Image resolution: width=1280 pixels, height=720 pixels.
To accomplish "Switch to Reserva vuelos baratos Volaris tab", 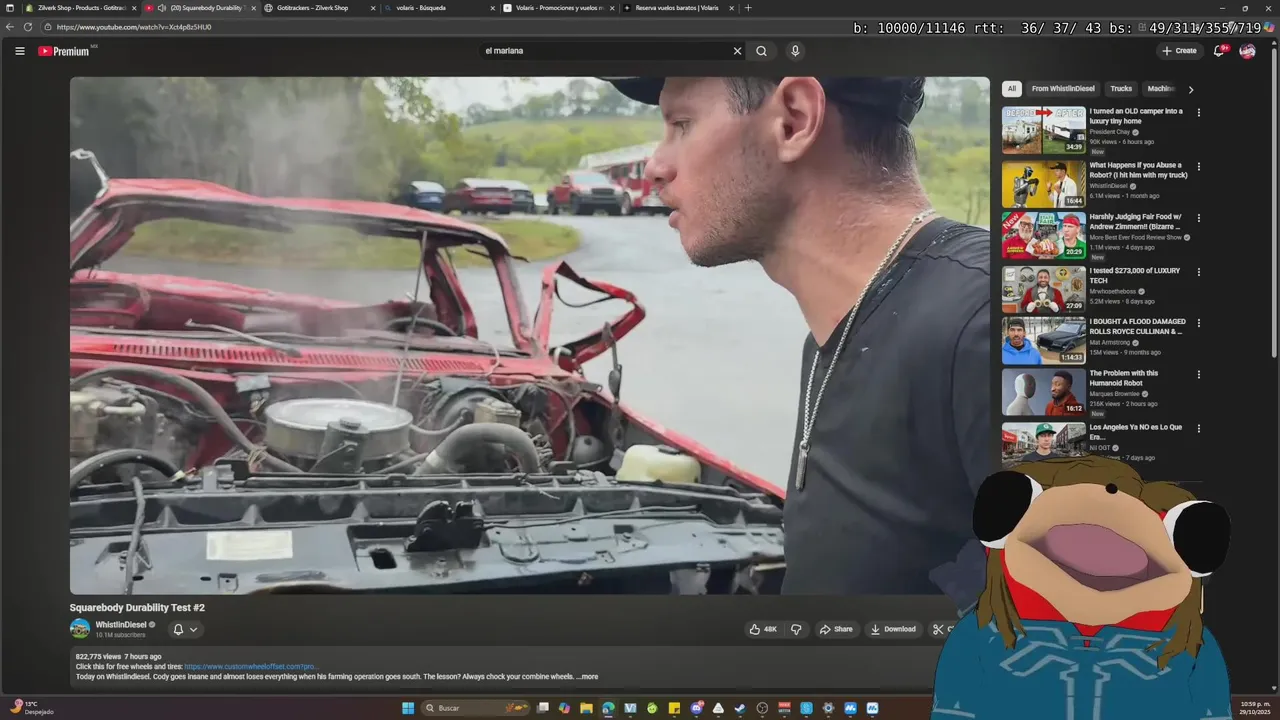I will tap(678, 8).
